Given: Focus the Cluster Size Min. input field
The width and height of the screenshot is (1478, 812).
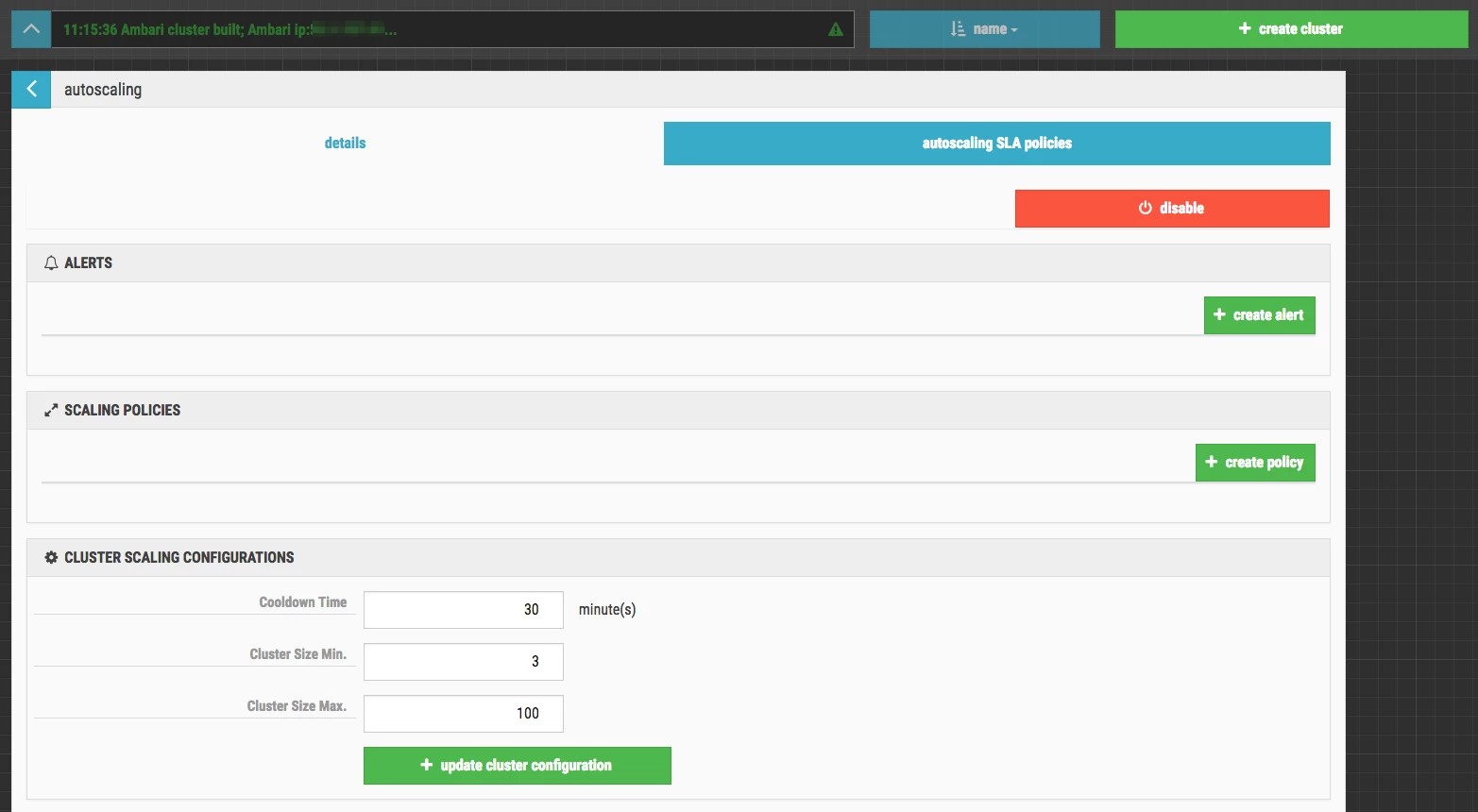Looking at the screenshot, I should click(464, 662).
